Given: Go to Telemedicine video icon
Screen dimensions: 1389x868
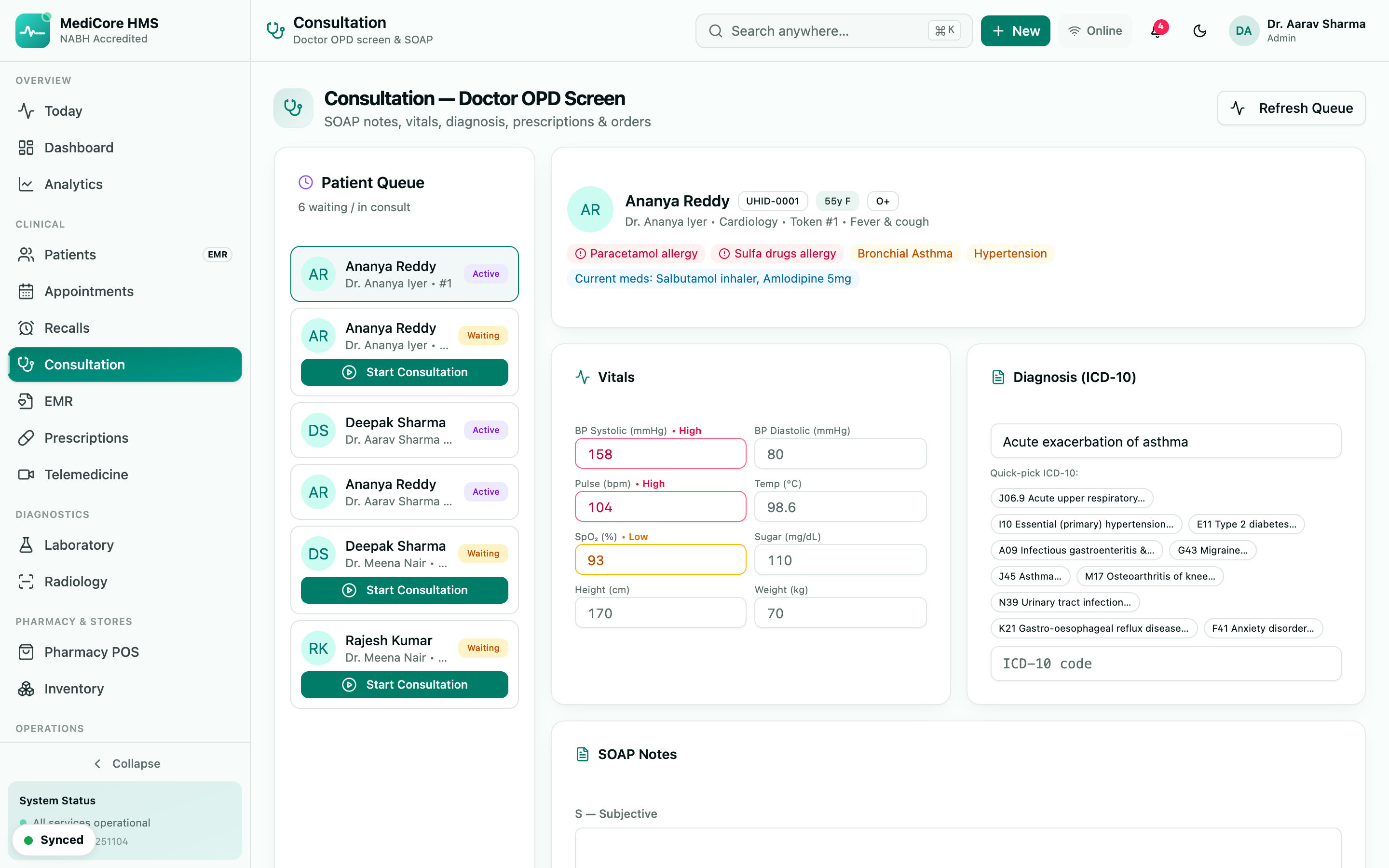Looking at the screenshot, I should coord(26,474).
